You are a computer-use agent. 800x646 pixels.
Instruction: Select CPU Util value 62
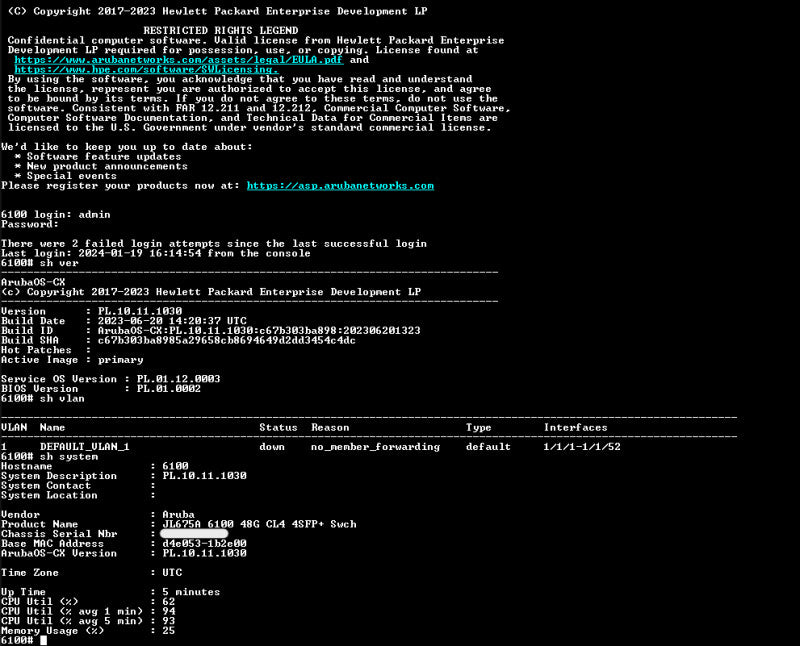click(169, 602)
